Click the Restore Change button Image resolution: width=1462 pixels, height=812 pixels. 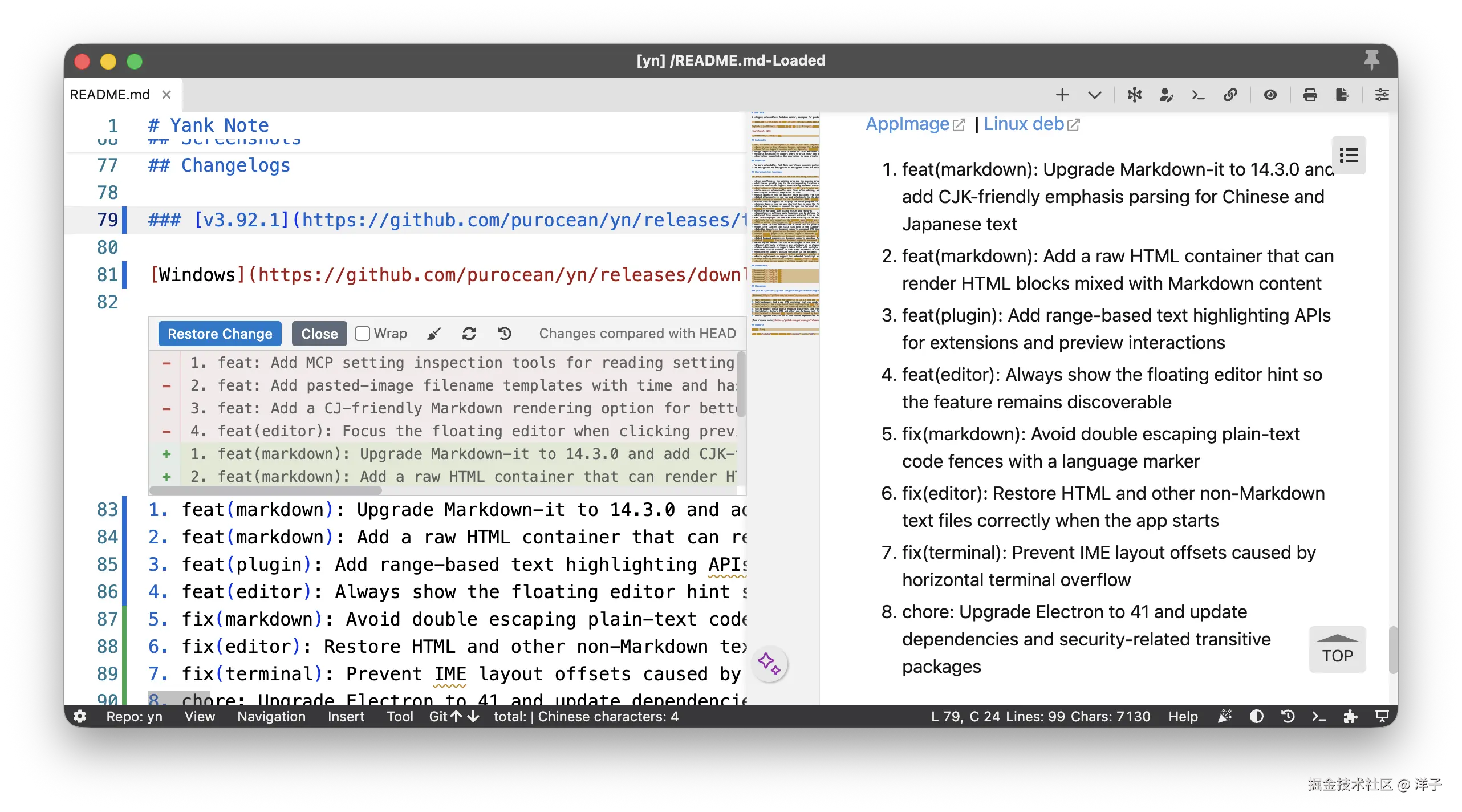coord(220,334)
